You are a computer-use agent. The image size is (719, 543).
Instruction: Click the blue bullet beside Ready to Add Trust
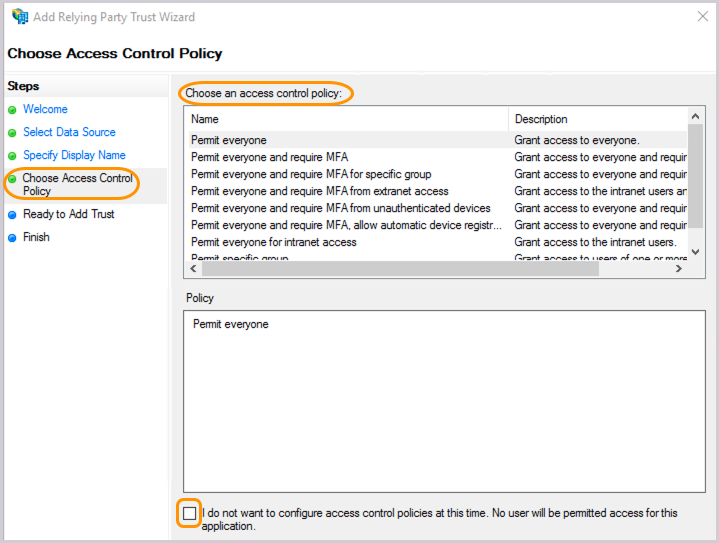(x=12, y=215)
